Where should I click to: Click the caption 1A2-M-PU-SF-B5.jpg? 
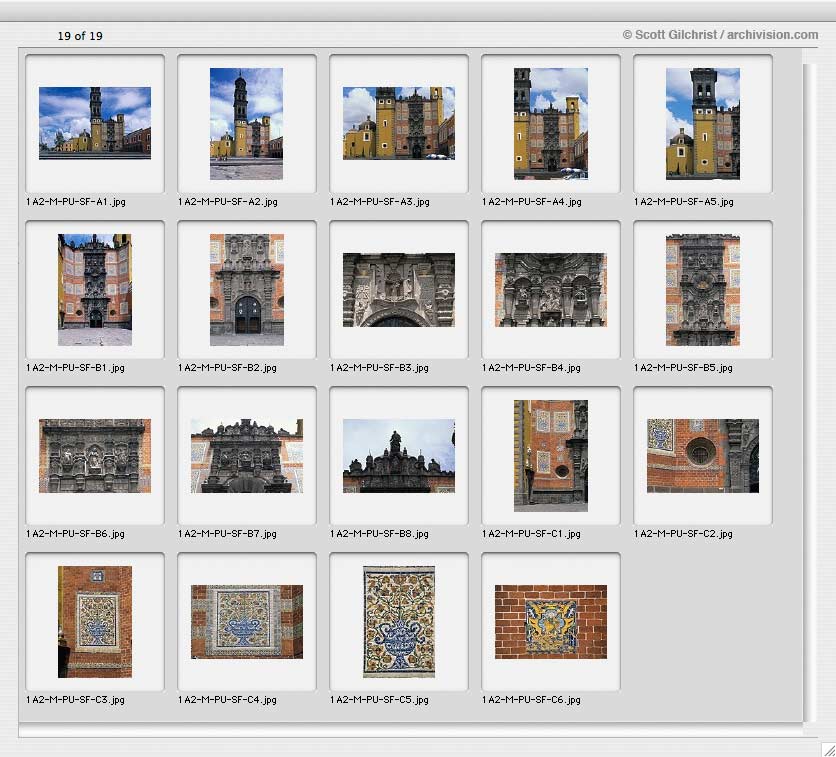(x=683, y=368)
